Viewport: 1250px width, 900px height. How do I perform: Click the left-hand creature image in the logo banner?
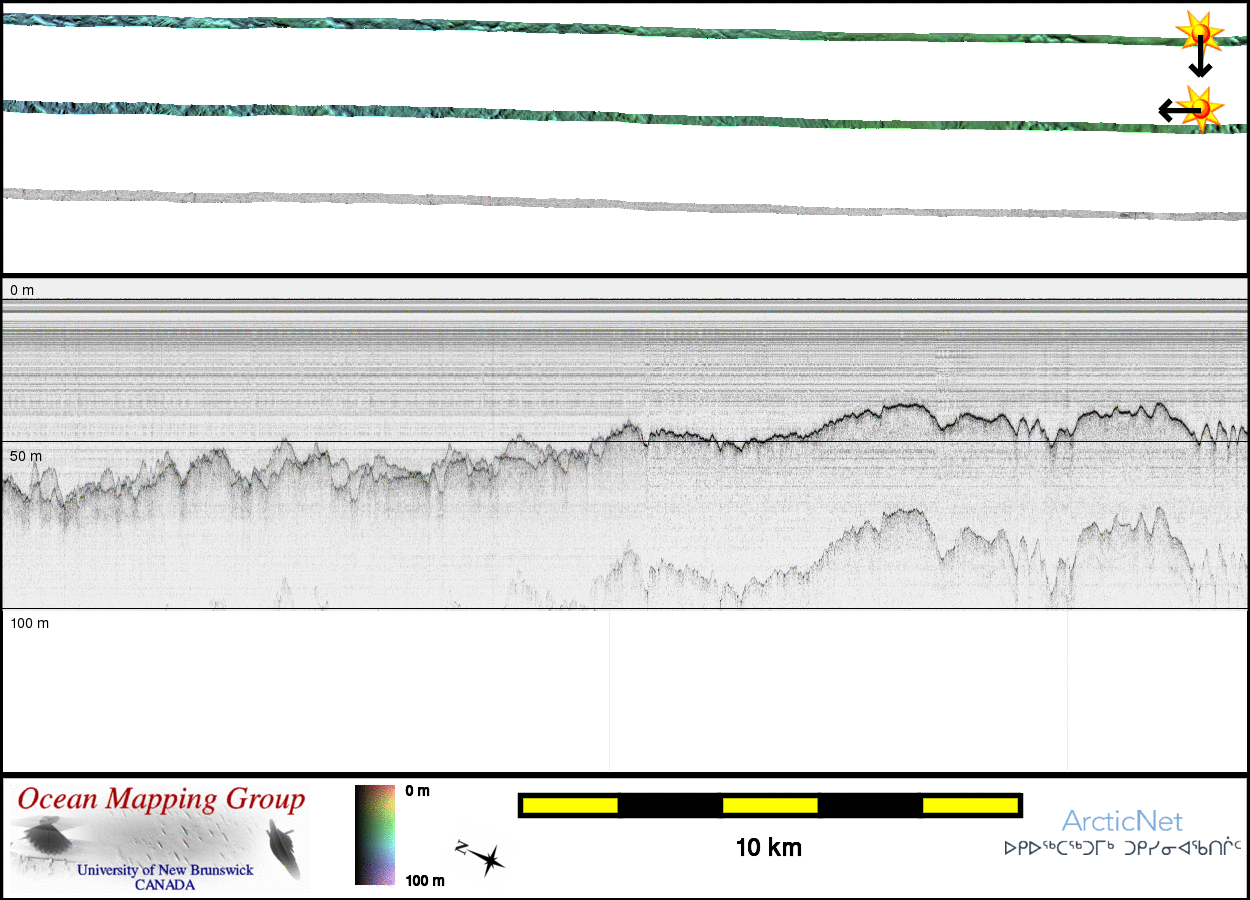[x=46, y=837]
